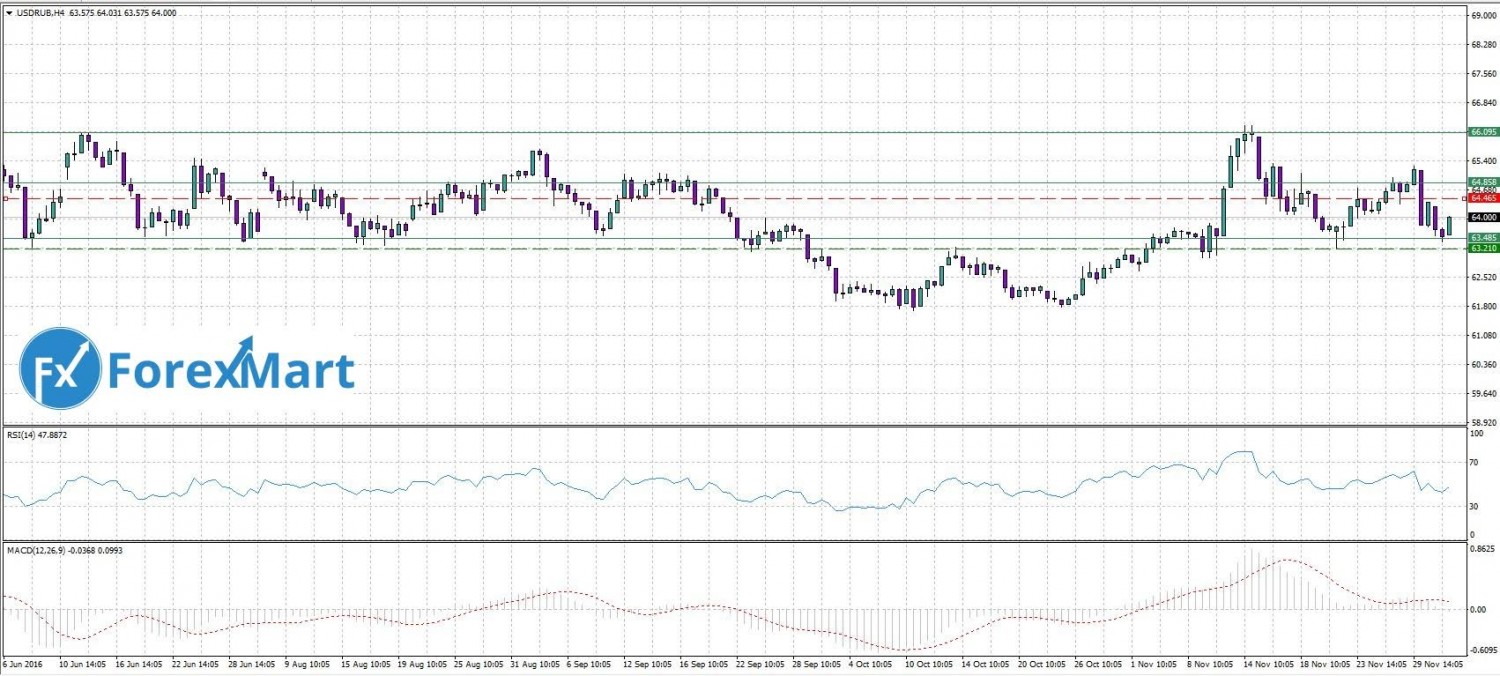Image resolution: width=1500 pixels, height=676 pixels.
Task: Click the red MACD signal line peak
Action: click(1286, 560)
